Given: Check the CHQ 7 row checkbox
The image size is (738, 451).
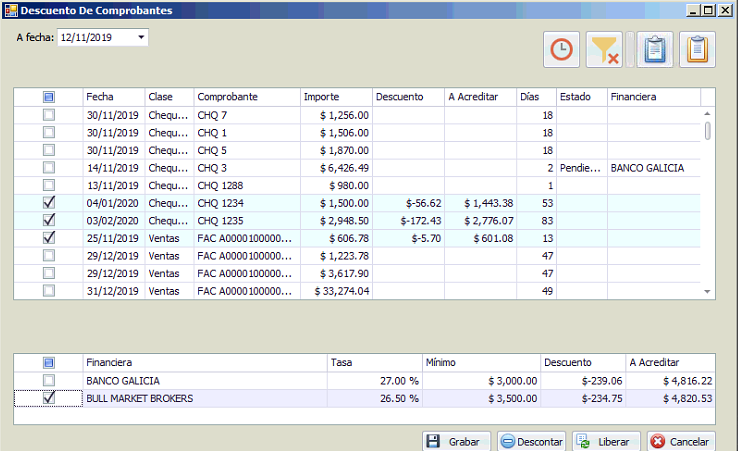Looking at the screenshot, I should pyautogui.click(x=48, y=115).
